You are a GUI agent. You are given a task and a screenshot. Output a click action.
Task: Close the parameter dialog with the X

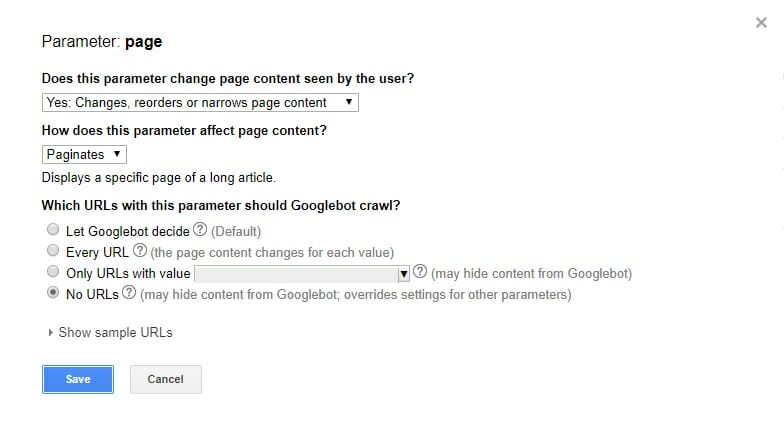tap(761, 23)
